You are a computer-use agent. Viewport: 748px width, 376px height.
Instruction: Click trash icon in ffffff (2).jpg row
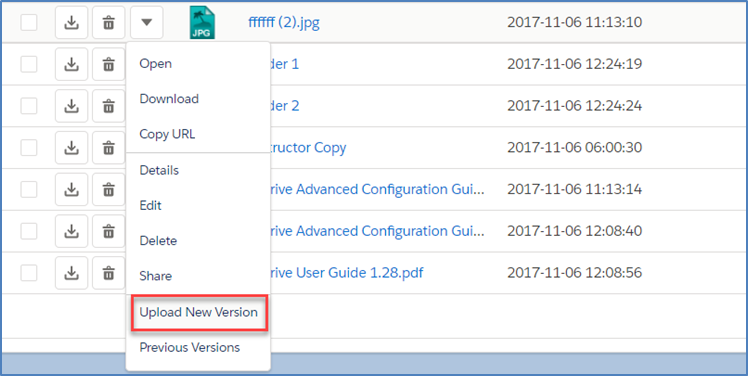pos(109,22)
